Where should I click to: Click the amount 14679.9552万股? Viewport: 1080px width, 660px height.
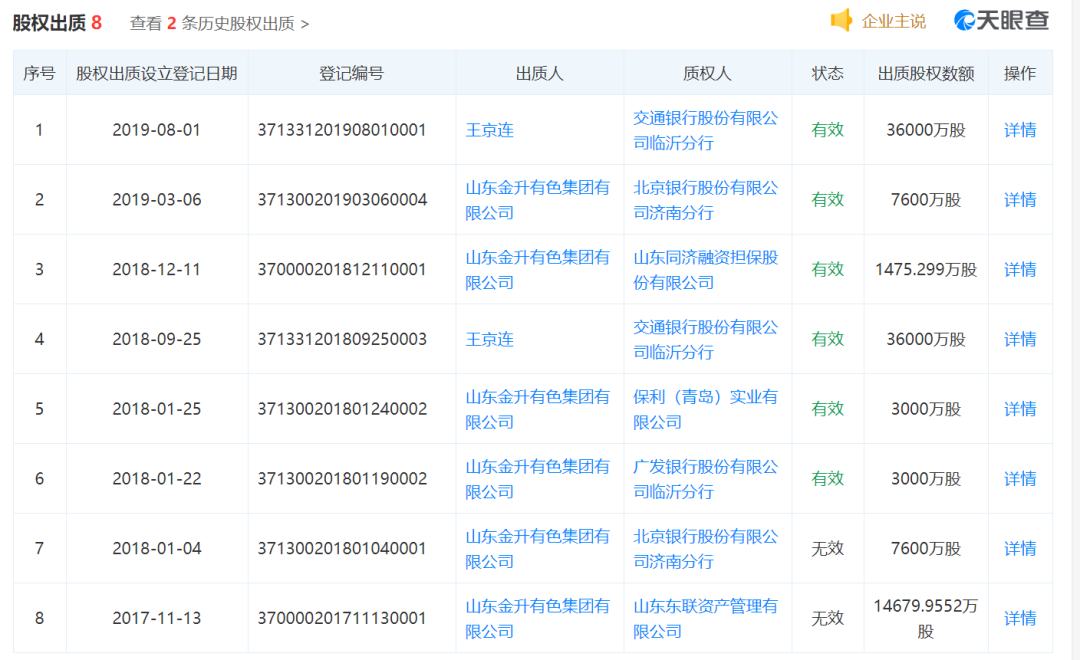point(926,618)
